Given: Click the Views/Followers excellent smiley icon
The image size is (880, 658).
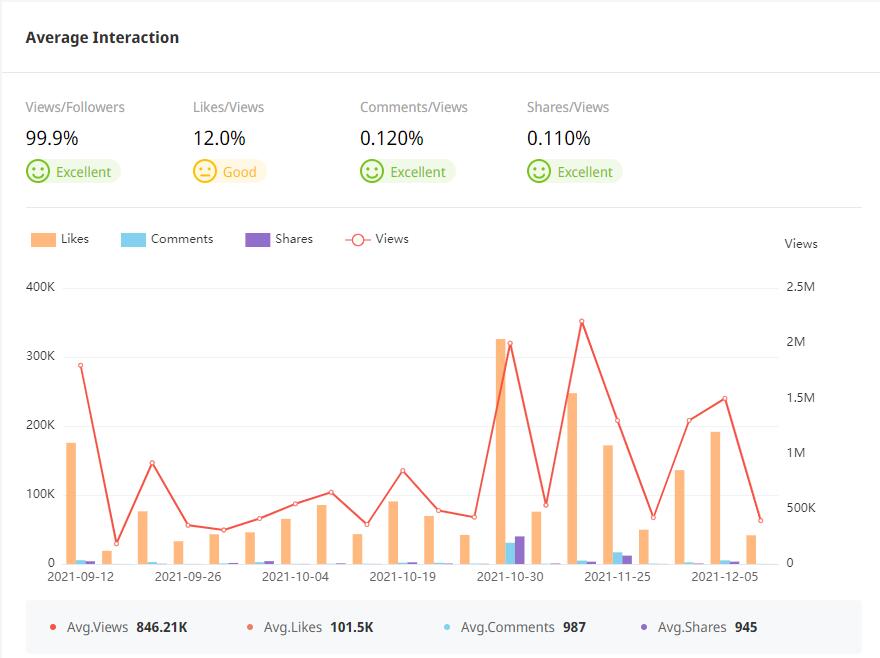Looking at the screenshot, I should click(38, 171).
